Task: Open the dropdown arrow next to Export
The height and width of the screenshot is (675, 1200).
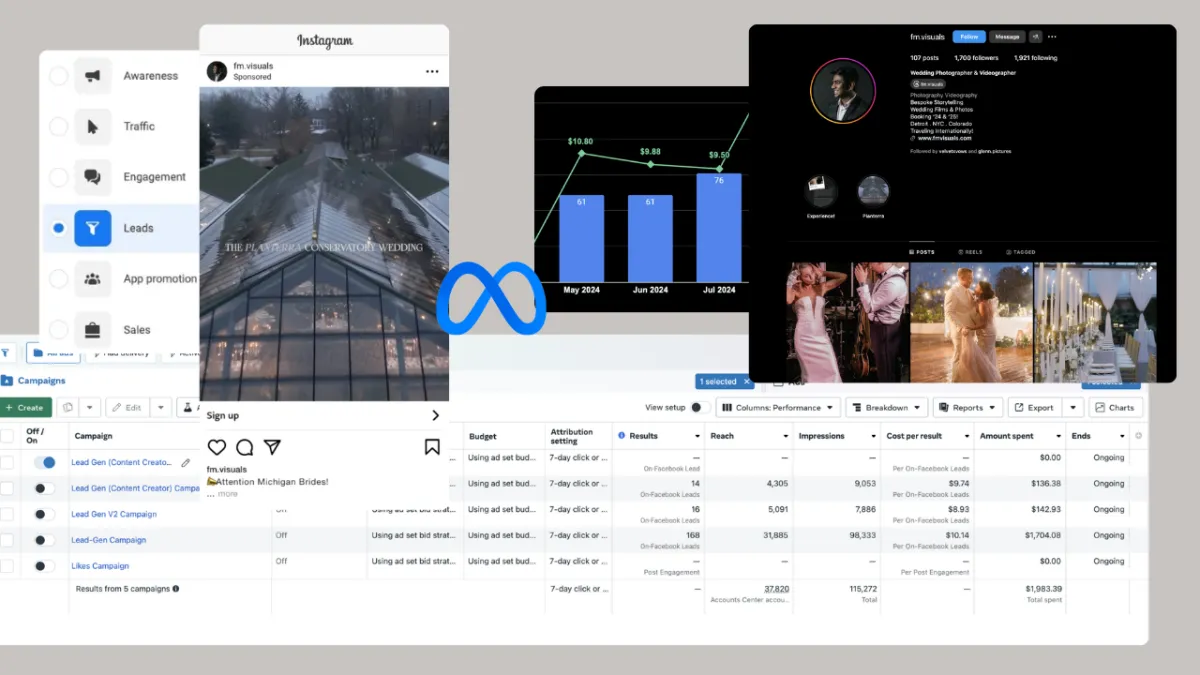Action: [1073, 408]
